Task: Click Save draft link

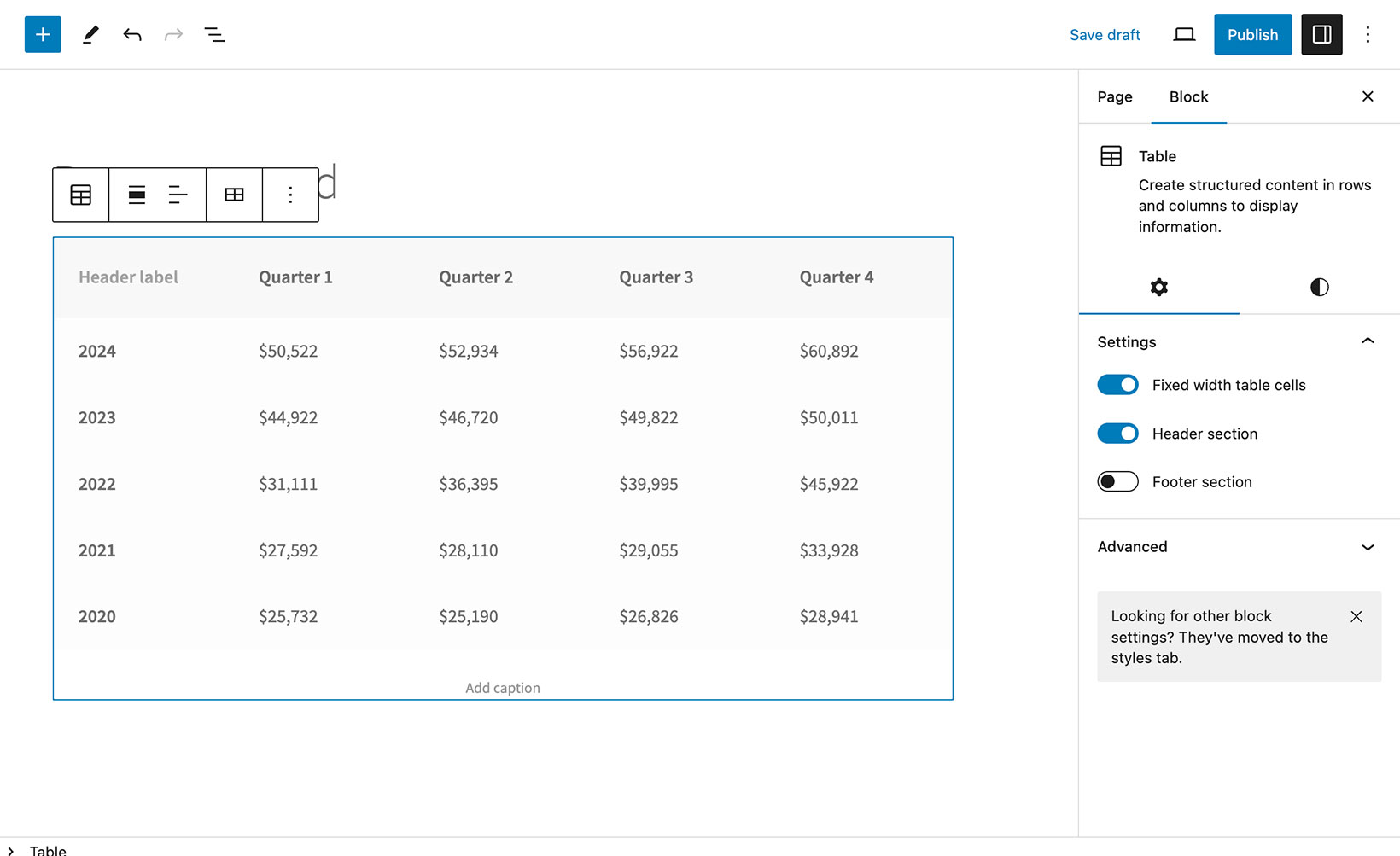Action: 1105,35
